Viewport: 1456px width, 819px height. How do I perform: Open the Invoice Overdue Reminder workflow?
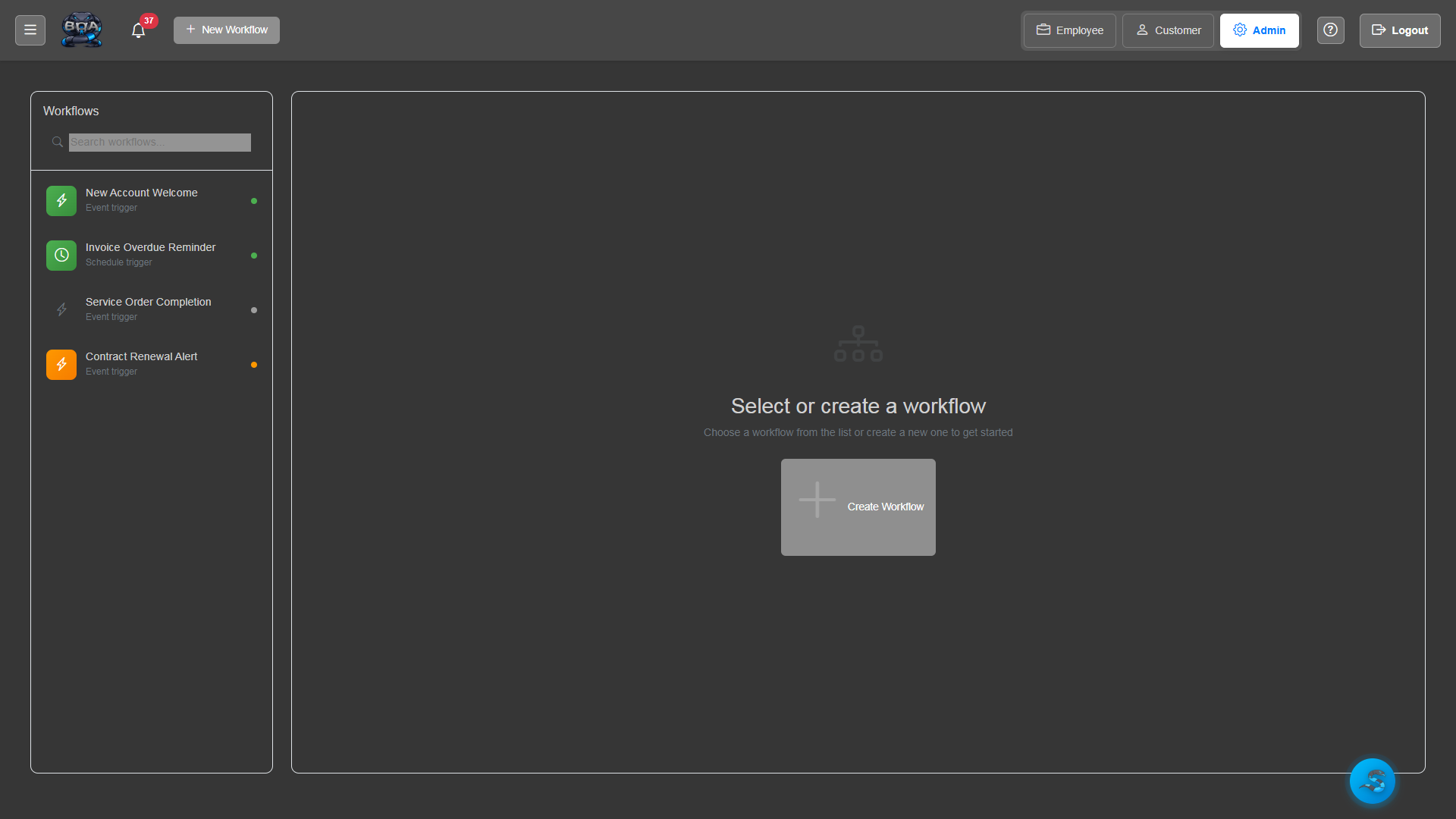[150, 254]
